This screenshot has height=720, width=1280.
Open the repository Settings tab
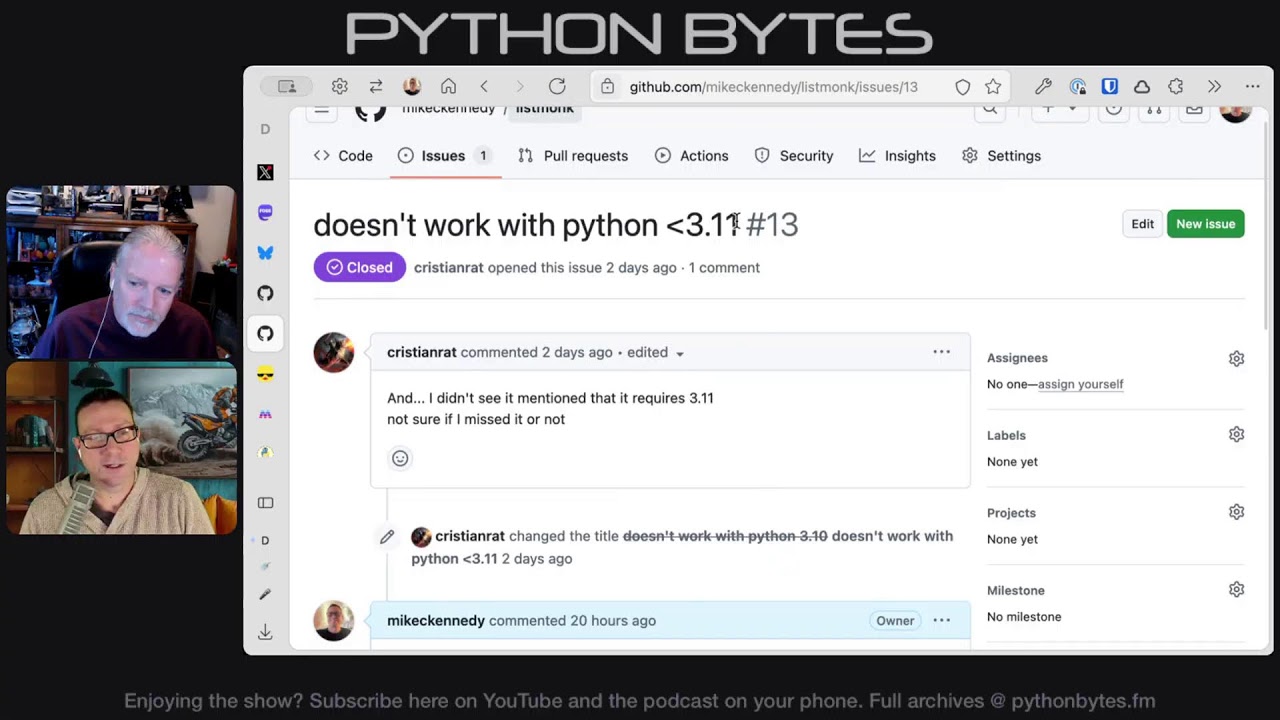click(x=1001, y=156)
